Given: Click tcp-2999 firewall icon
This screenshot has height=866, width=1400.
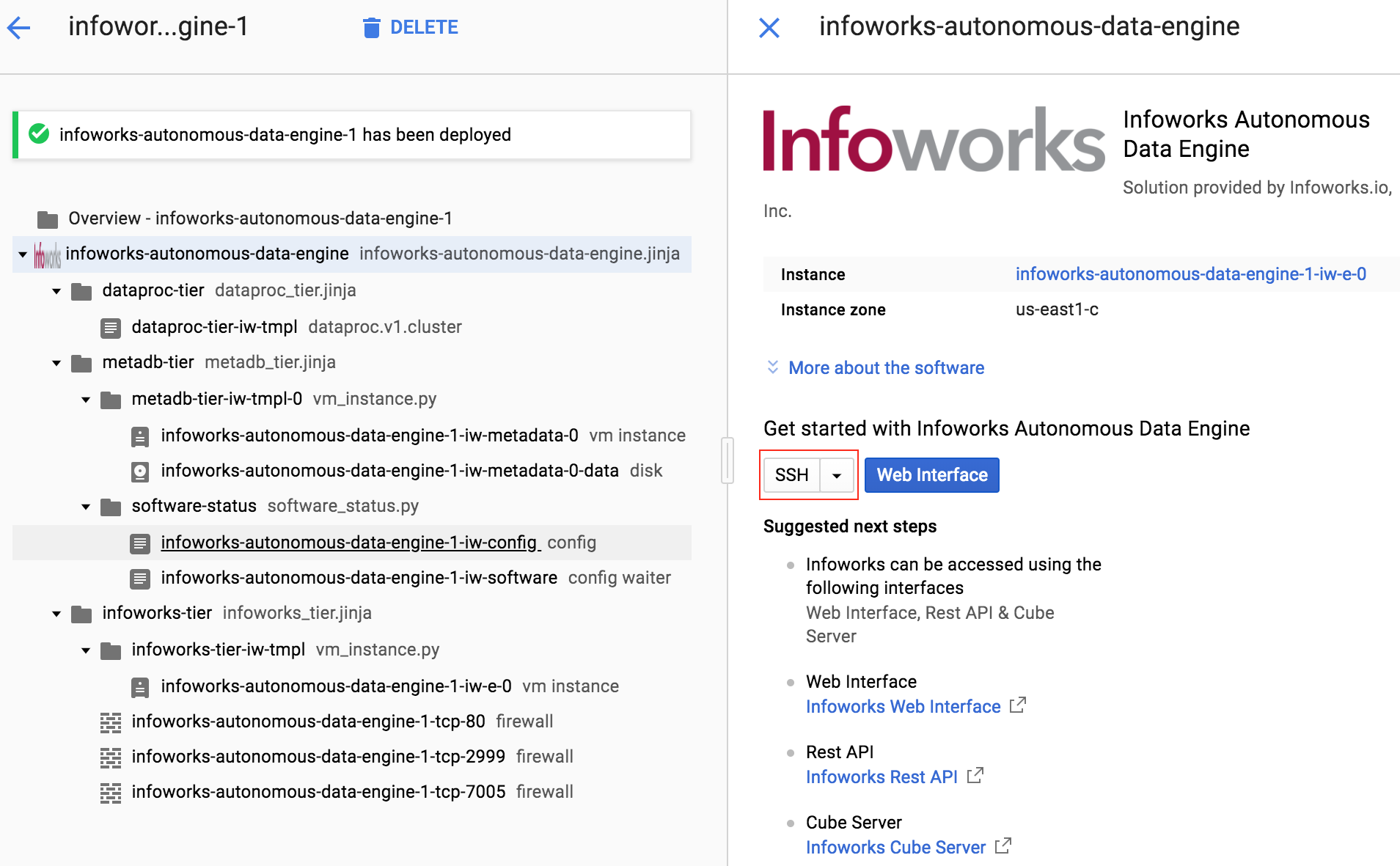Looking at the screenshot, I should tap(111, 758).
